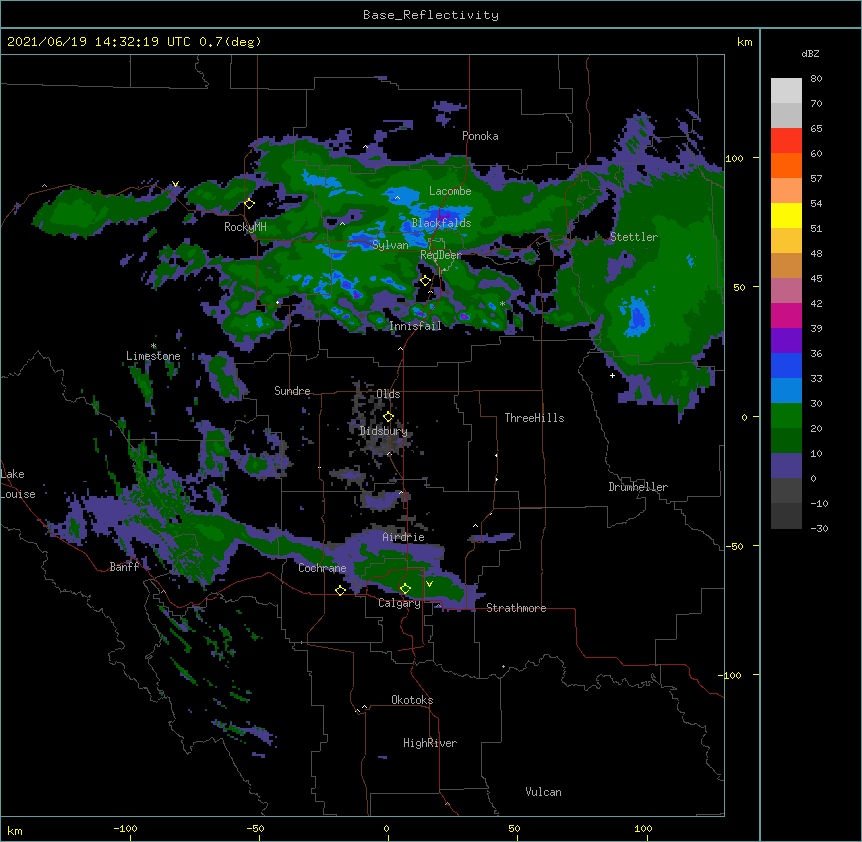This screenshot has width=862, height=842.
Task: Click the 33-30 dBZ light blue swatch
Action: [x=786, y=391]
